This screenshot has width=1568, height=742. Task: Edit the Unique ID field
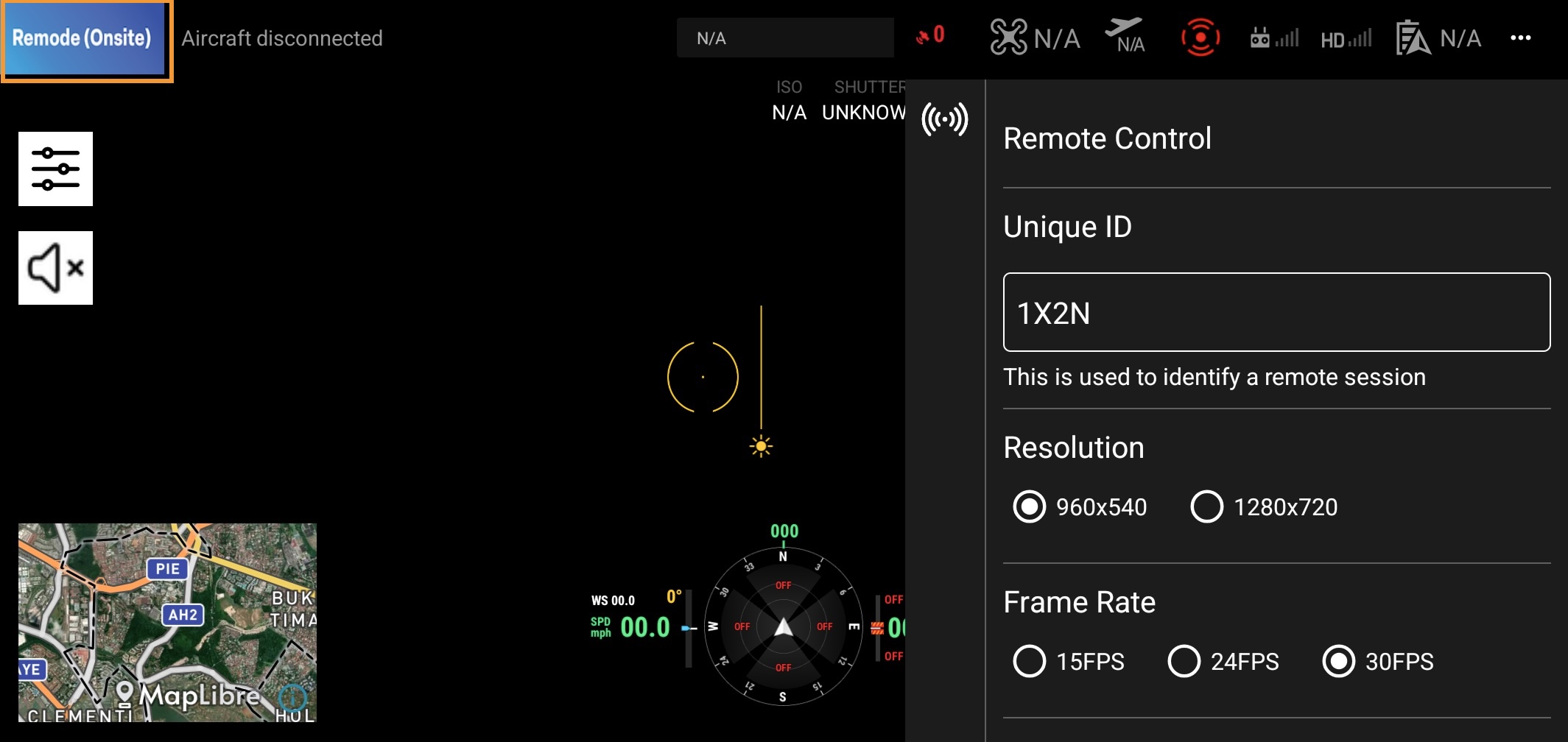(x=1276, y=312)
